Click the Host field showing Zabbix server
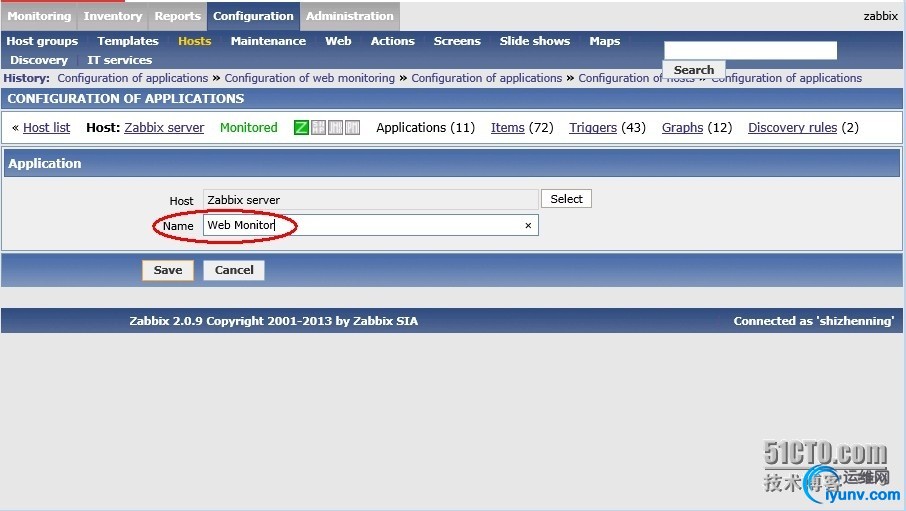Viewport: 906px width, 511px height. [x=370, y=200]
